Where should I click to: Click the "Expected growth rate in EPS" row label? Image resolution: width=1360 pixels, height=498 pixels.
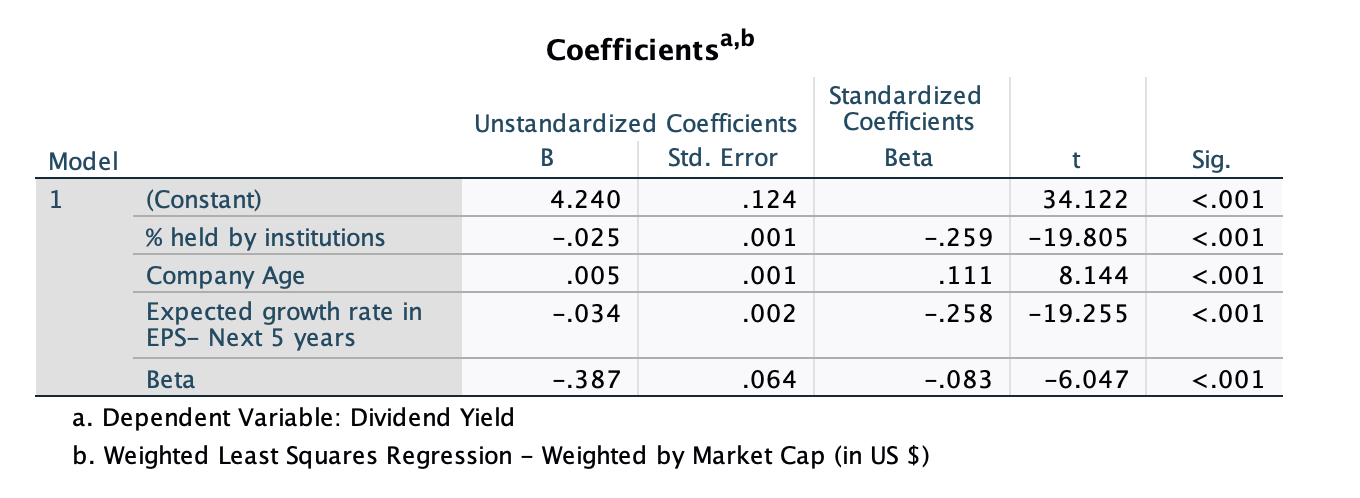pyautogui.click(x=284, y=324)
